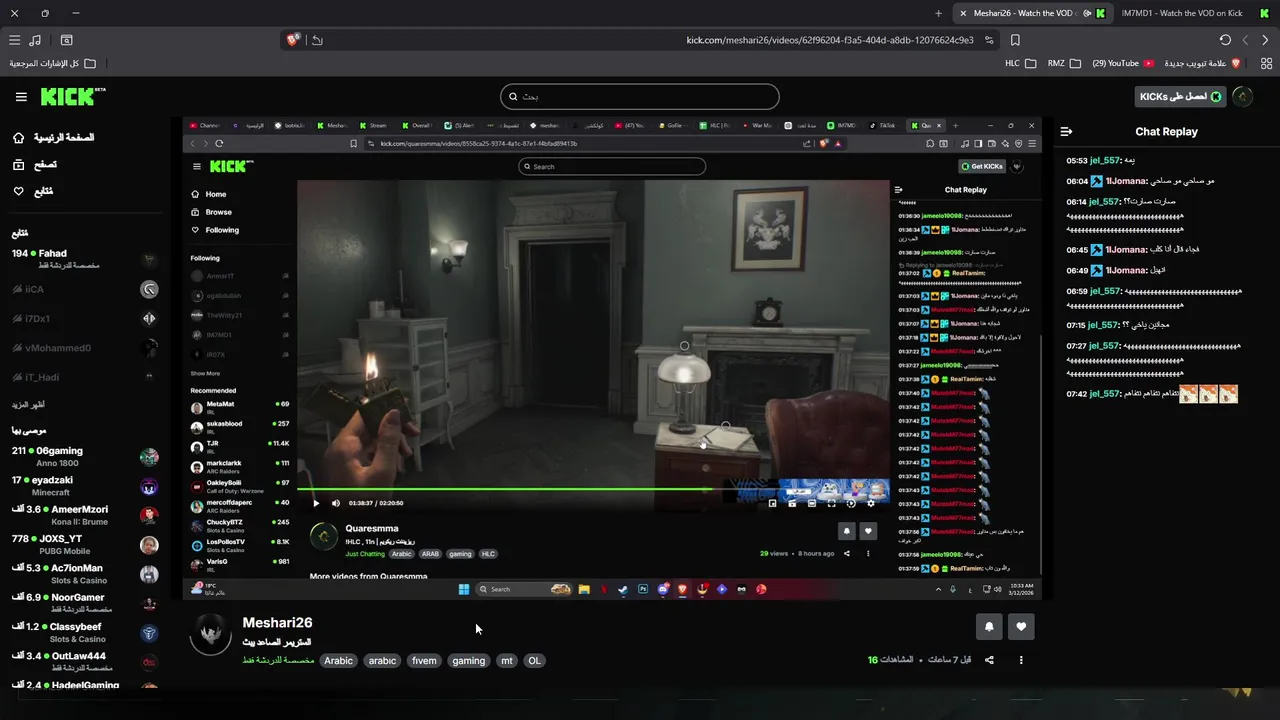Toggle follow heart for Meshari26
This screenshot has height=720, width=1280.
pyautogui.click(x=1021, y=627)
